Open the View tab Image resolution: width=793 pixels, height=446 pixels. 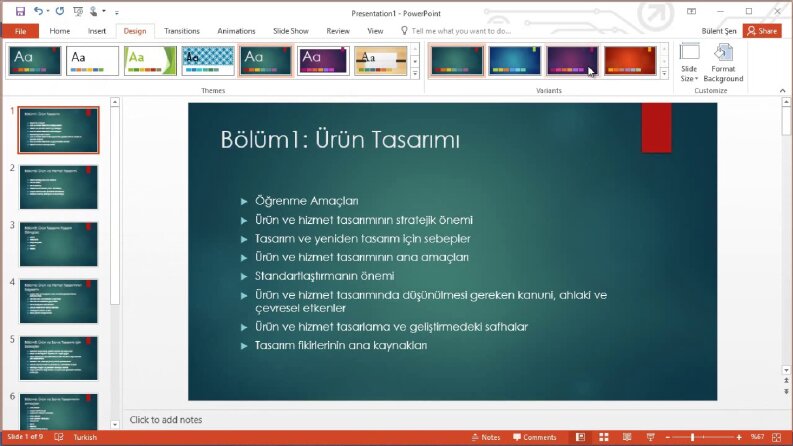[x=375, y=31]
